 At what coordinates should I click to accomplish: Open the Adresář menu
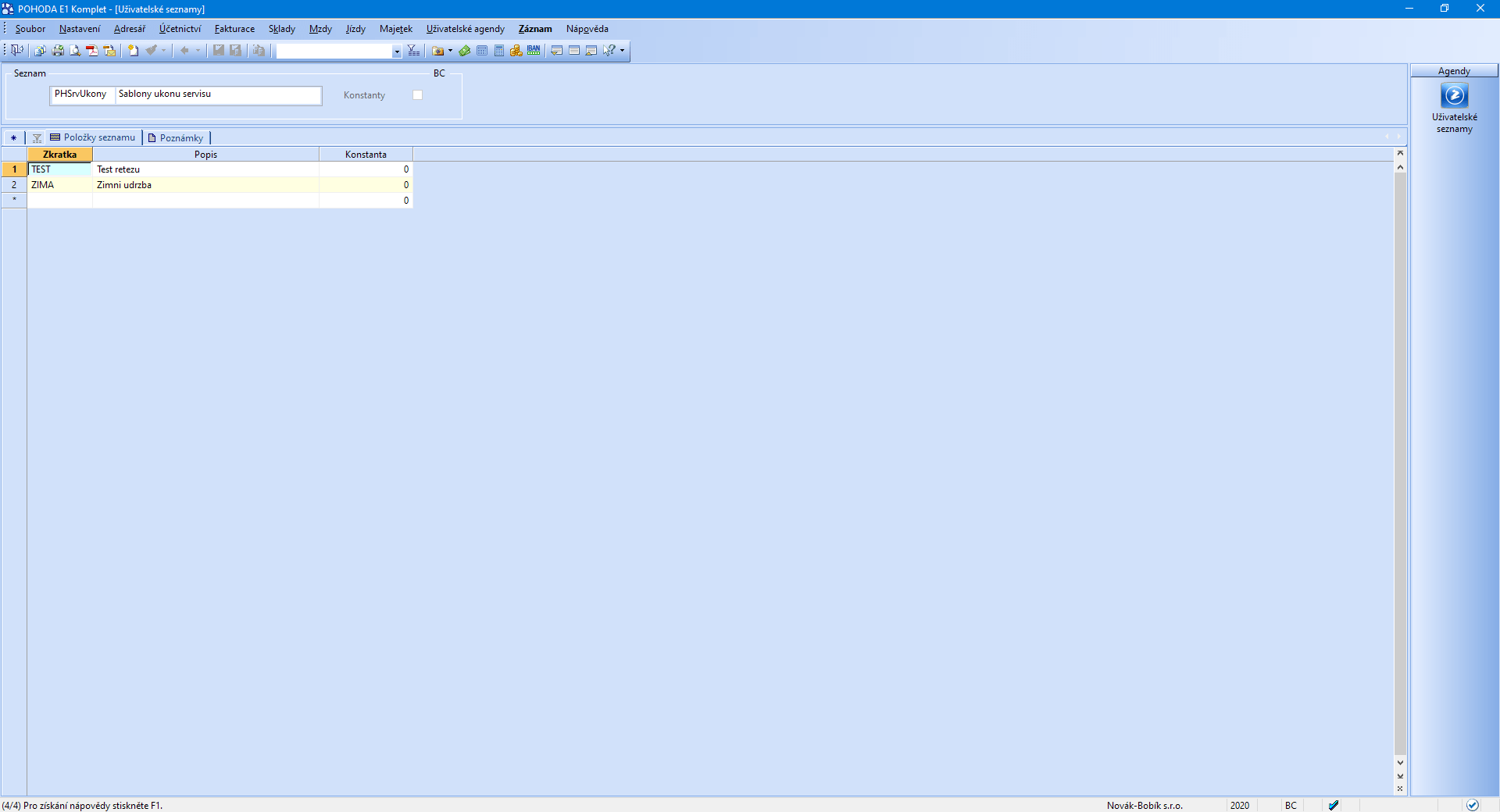(x=130, y=29)
